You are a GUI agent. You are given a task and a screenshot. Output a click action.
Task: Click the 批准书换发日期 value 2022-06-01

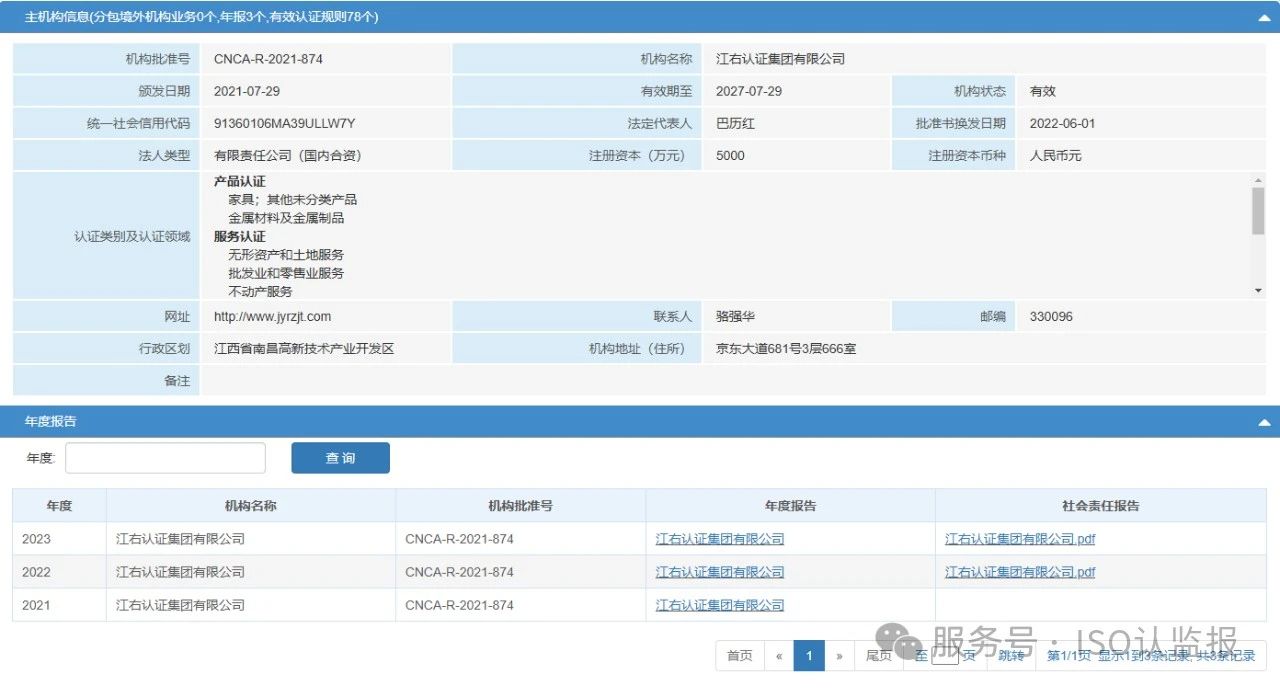pyautogui.click(x=1063, y=124)
